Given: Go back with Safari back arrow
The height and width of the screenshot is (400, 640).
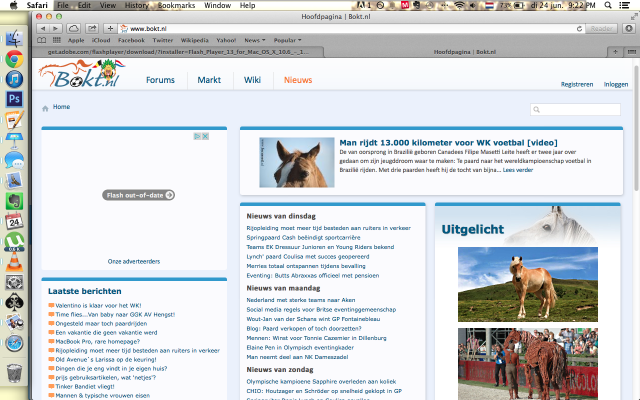Looking at the screenshot, I should 42,29.
